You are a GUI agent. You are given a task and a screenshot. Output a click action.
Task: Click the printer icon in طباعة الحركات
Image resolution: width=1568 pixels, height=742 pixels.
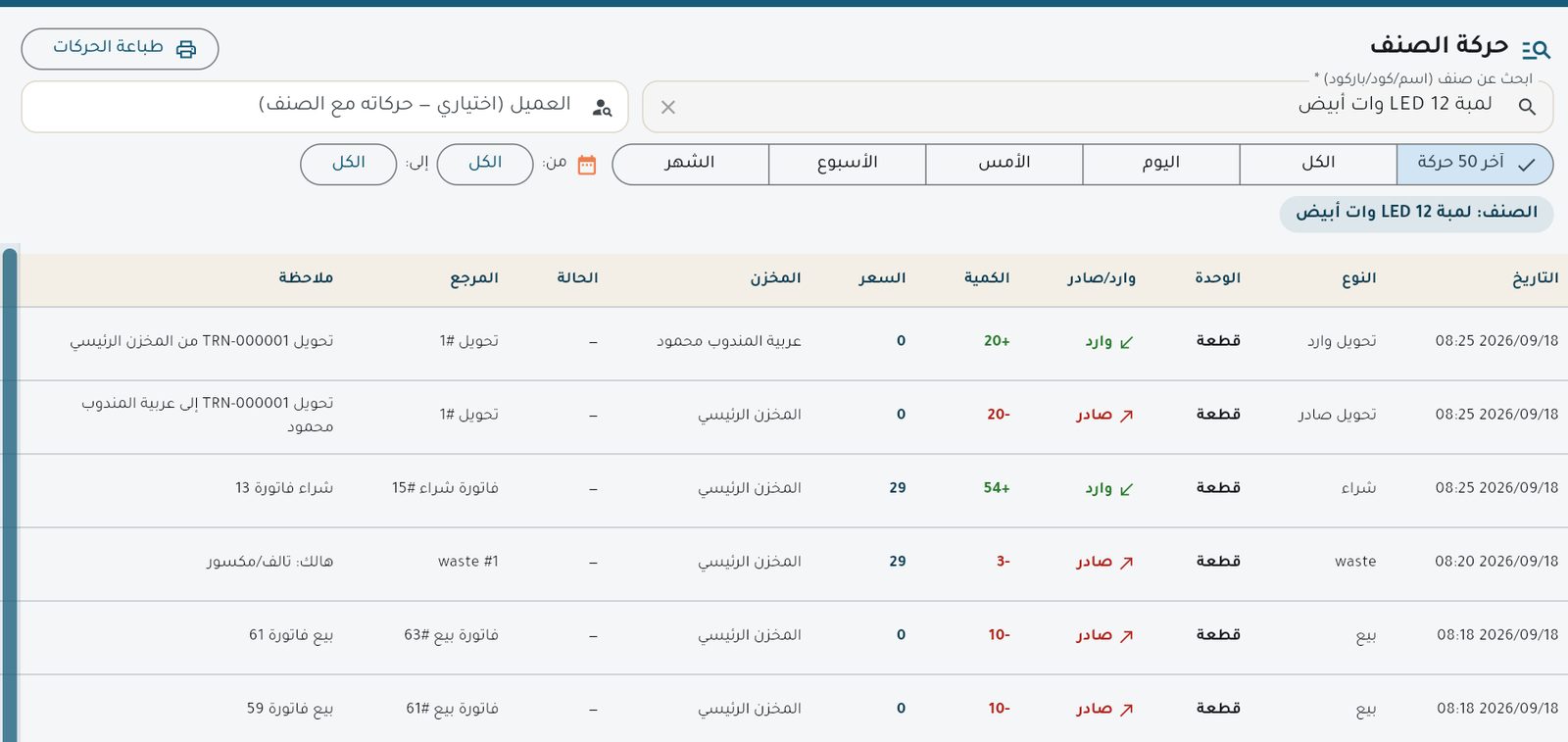[186, 49]
